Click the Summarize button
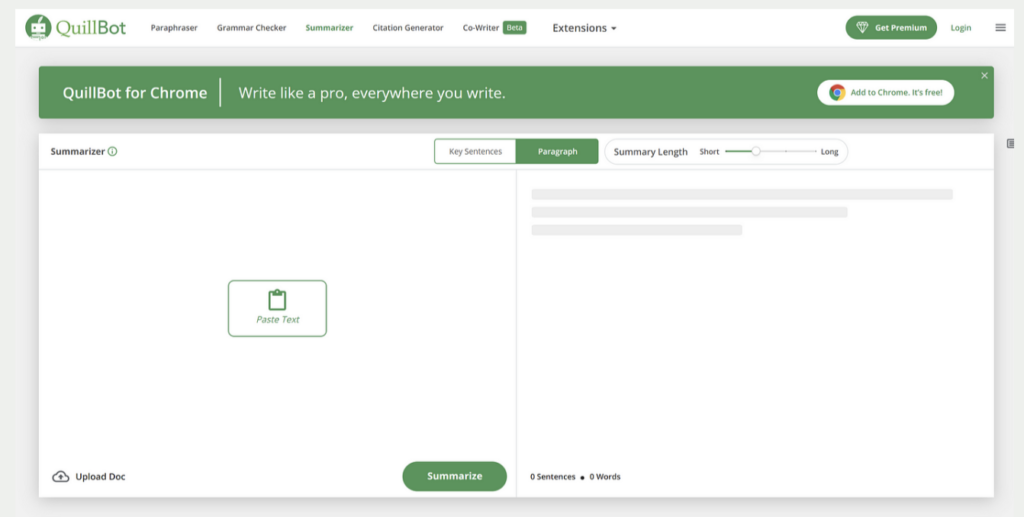 [x=455, y=477]
